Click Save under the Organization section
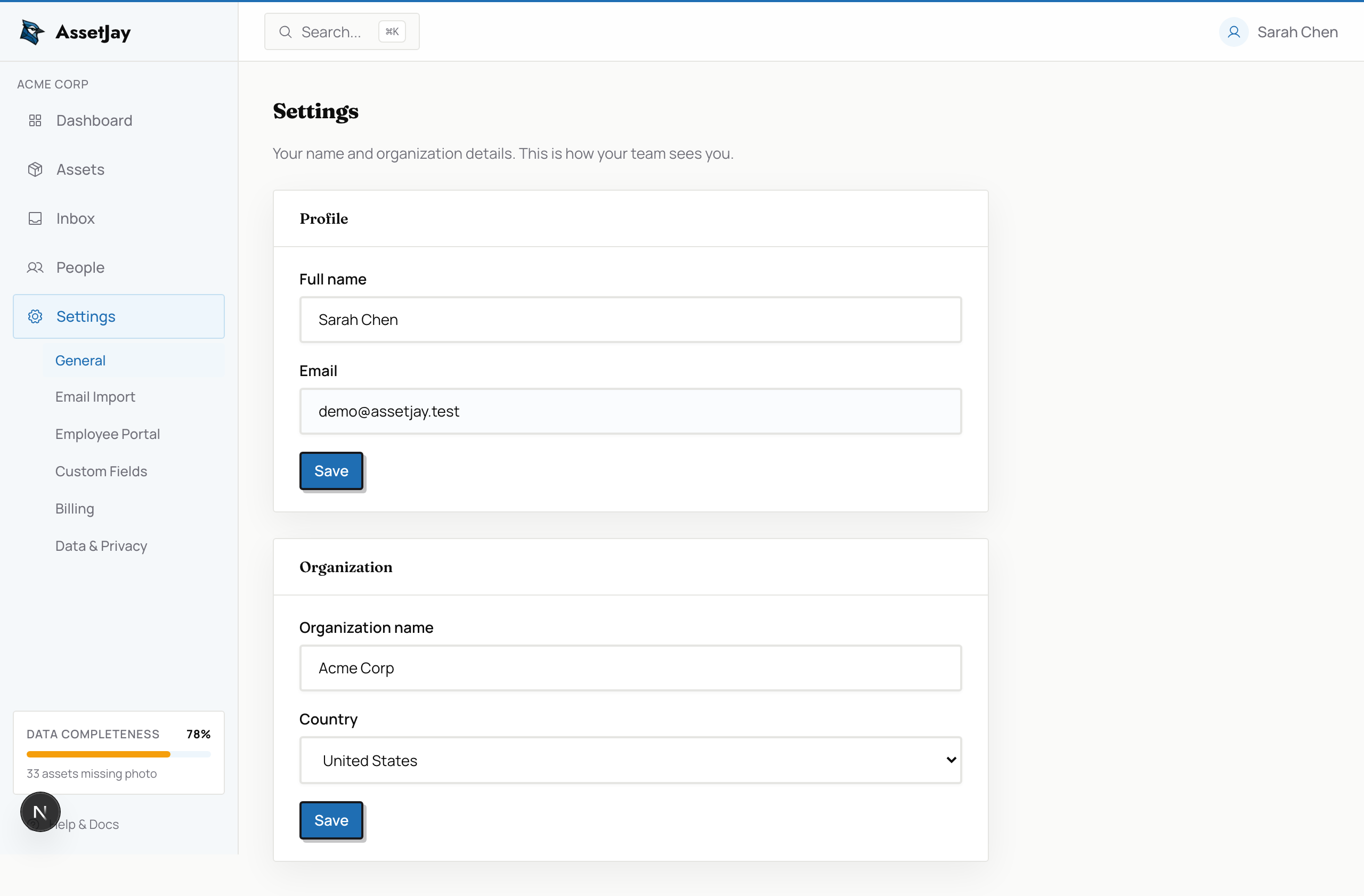 (331, 820)
